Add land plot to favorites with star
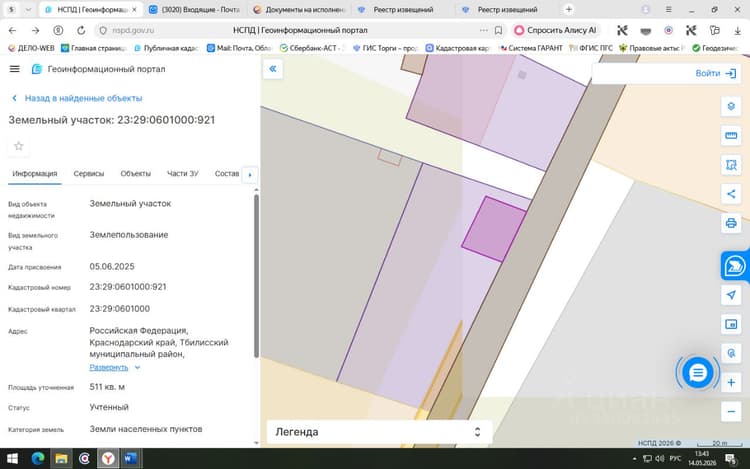The height and width of the screenshot is (469, 750). pos(19,146)
